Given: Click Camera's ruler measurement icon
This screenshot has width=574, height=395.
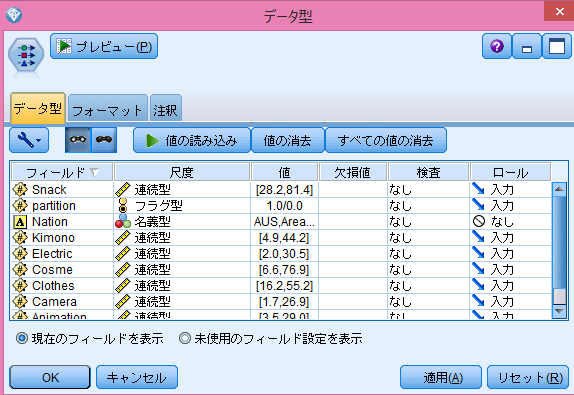Looking at the screenshot, I should [123, 302].
